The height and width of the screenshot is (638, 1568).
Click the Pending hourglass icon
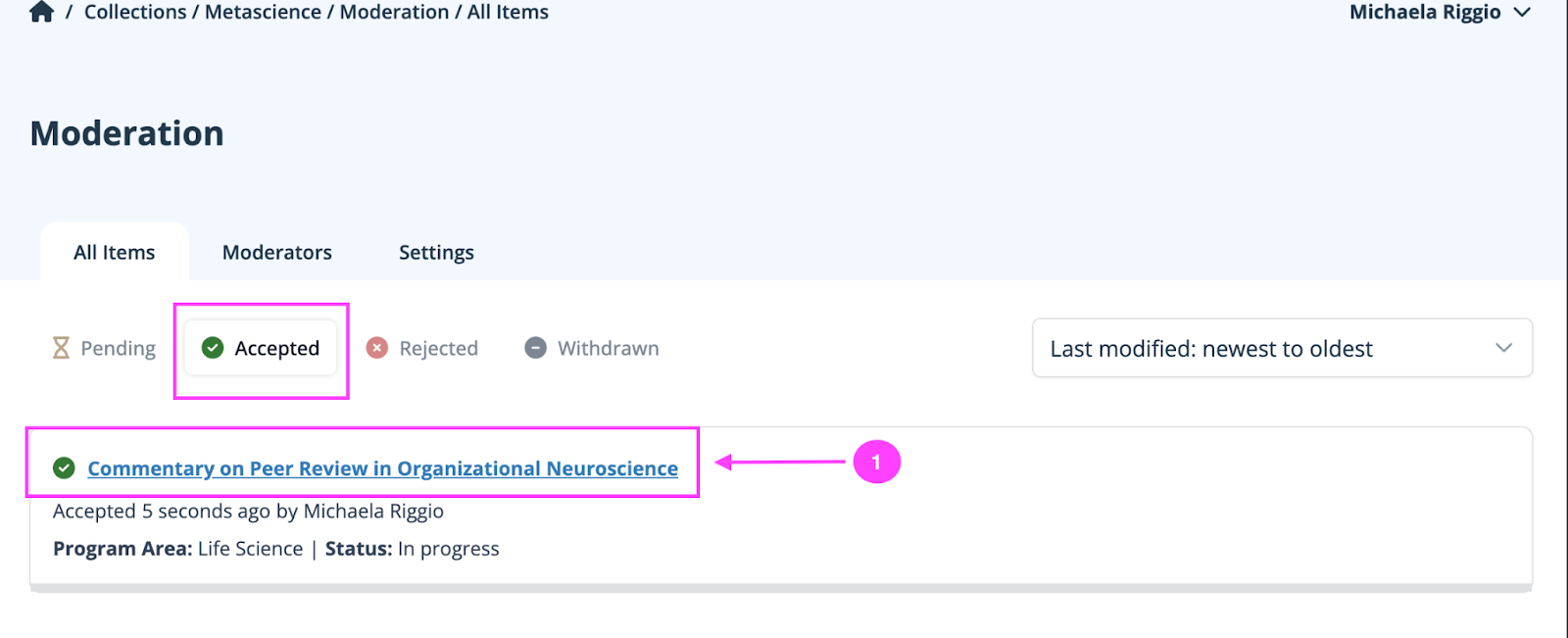coord(61,348)
